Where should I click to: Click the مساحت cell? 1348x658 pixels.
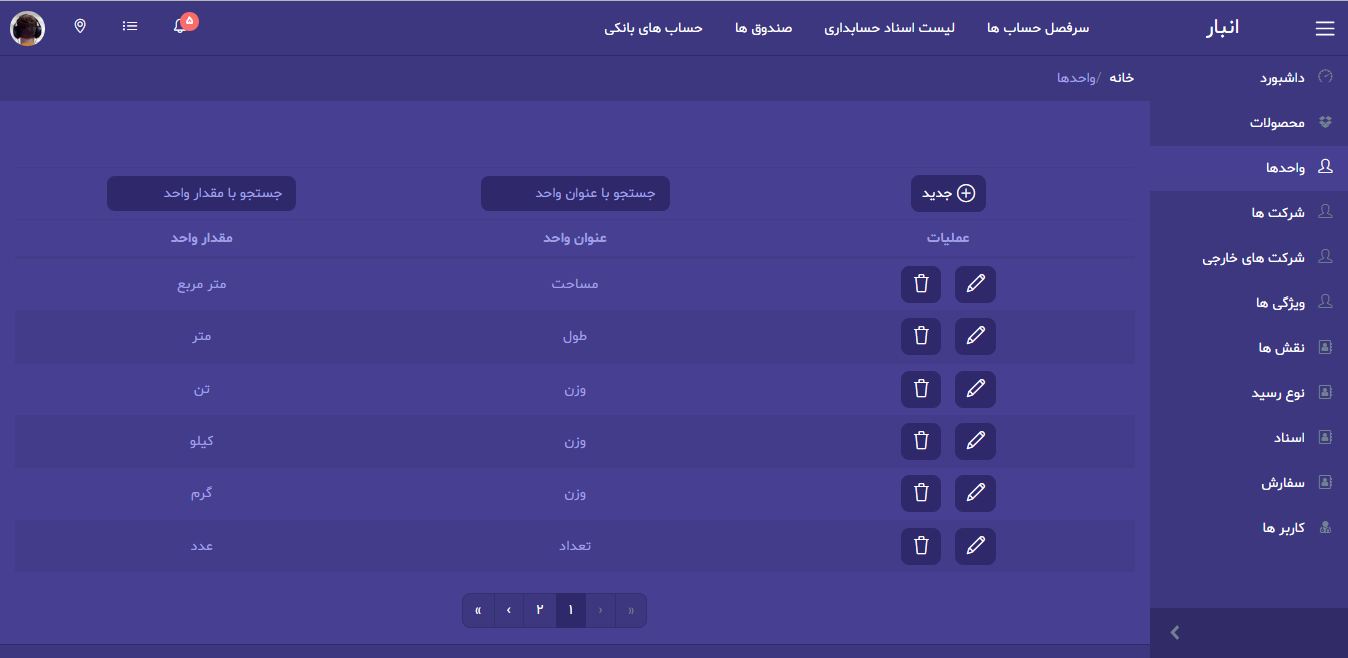pyautogui.click(x=575, y=284)
